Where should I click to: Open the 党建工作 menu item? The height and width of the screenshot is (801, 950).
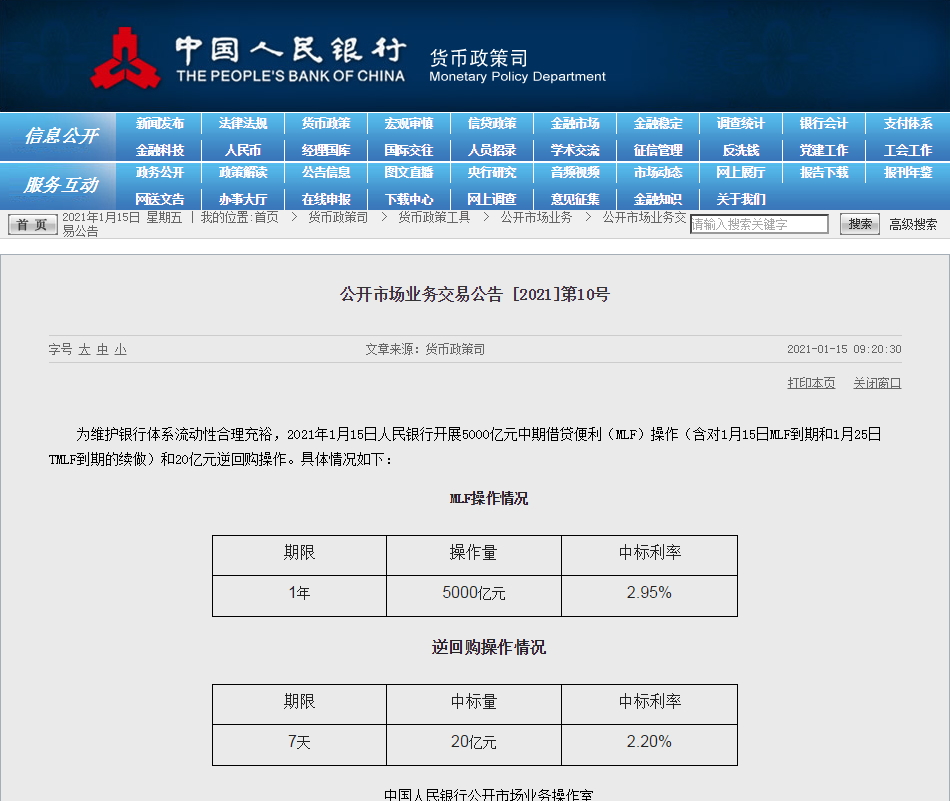(824, 150)
